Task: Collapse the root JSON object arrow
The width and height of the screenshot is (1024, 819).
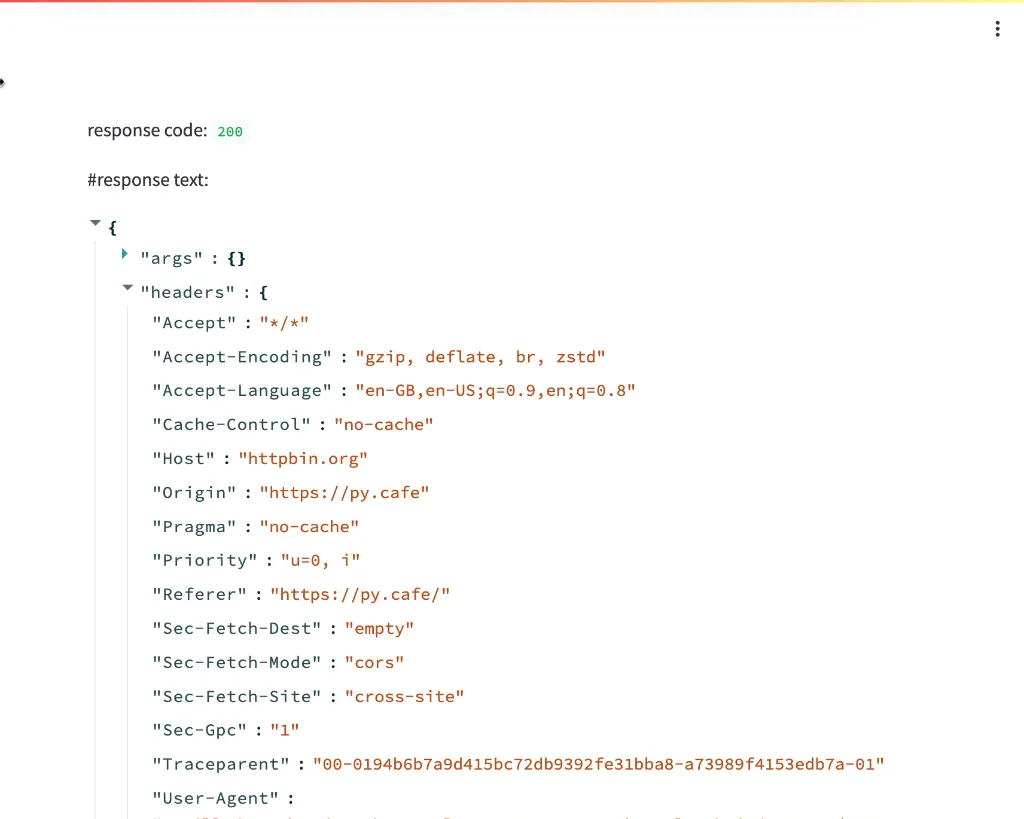Action: (x=96, y=224)
